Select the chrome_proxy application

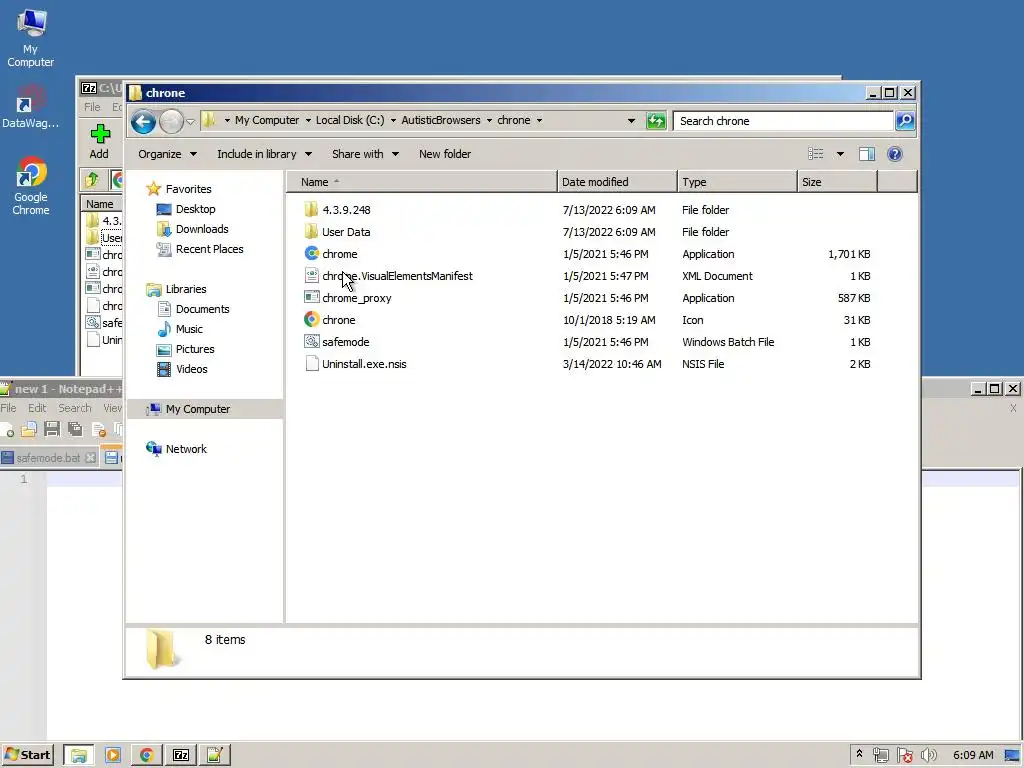(357, 298)
